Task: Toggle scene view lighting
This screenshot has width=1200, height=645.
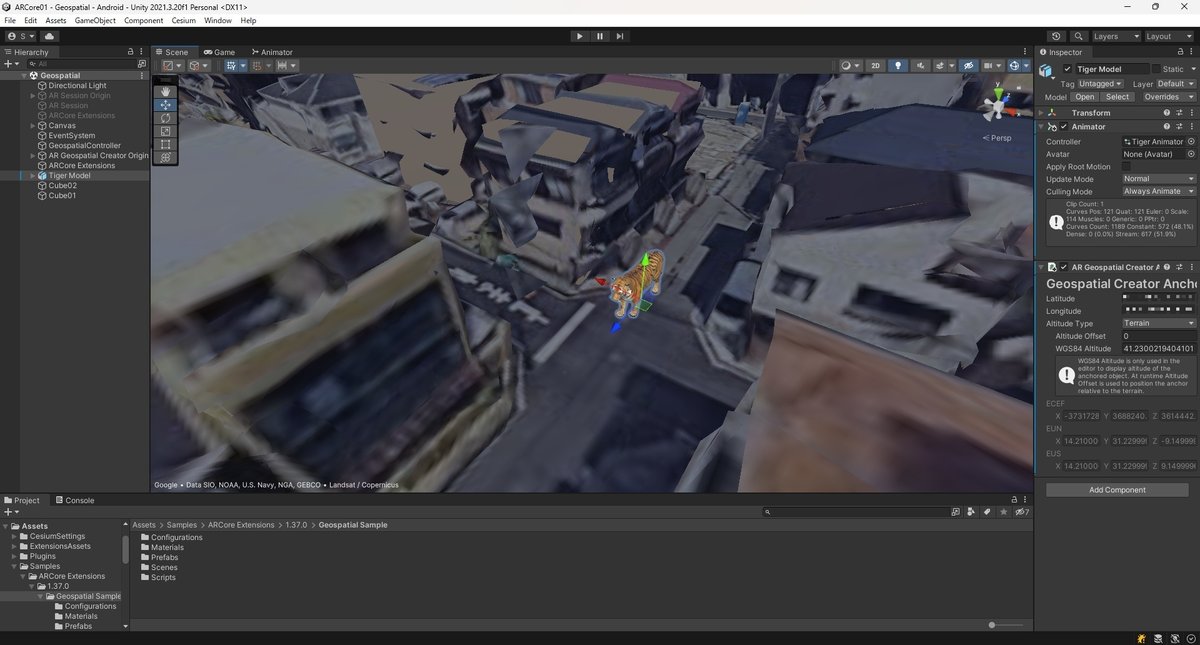Action: (898, 65)
